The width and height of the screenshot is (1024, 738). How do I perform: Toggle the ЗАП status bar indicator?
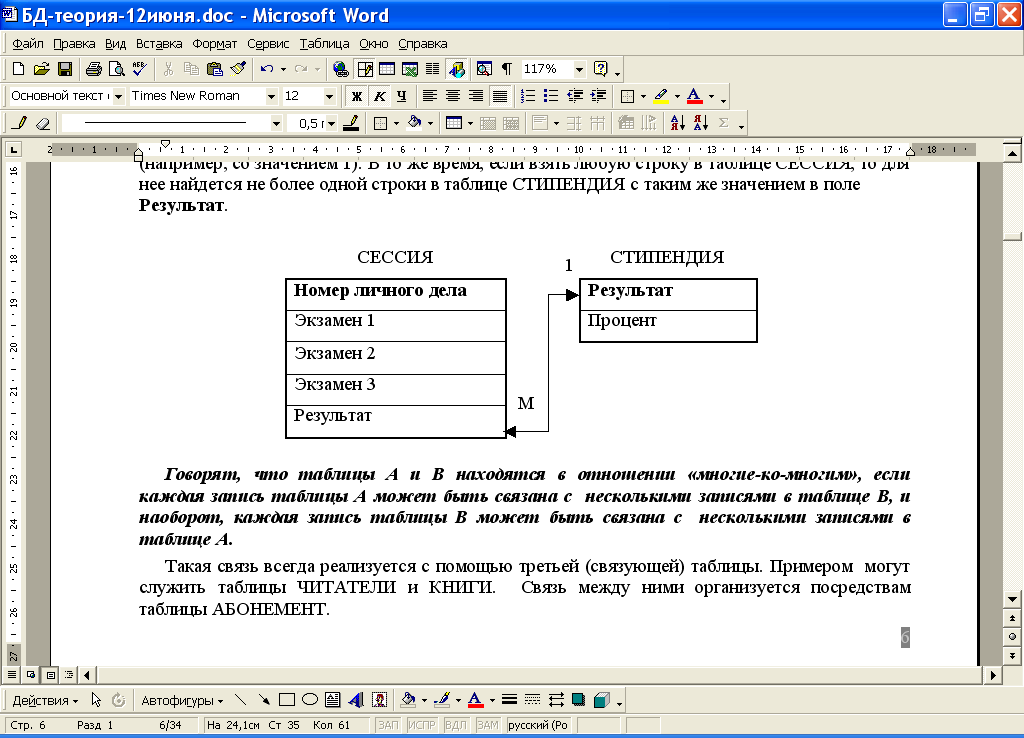coord(388,725)
